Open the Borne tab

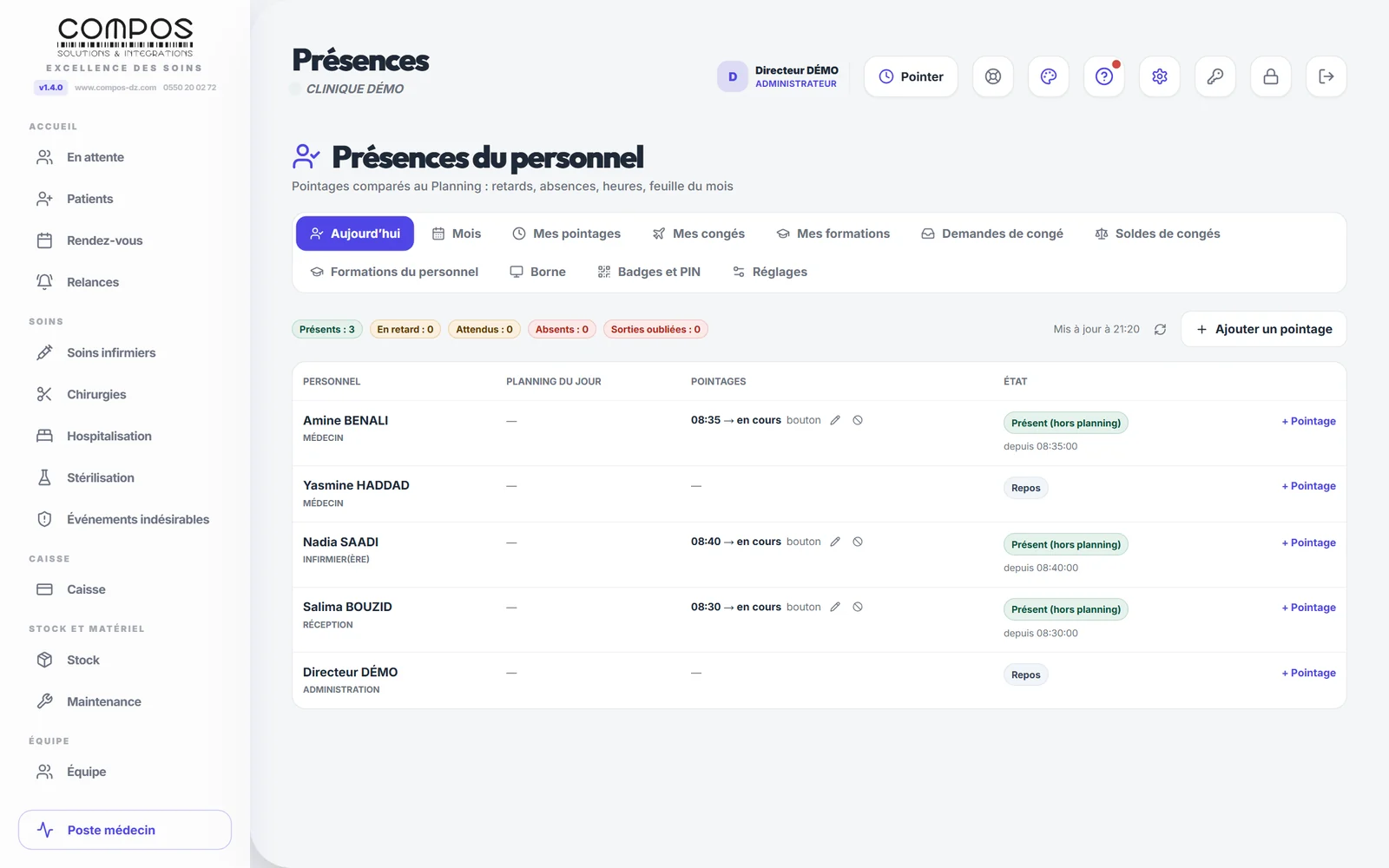click(x=538, y=272)
